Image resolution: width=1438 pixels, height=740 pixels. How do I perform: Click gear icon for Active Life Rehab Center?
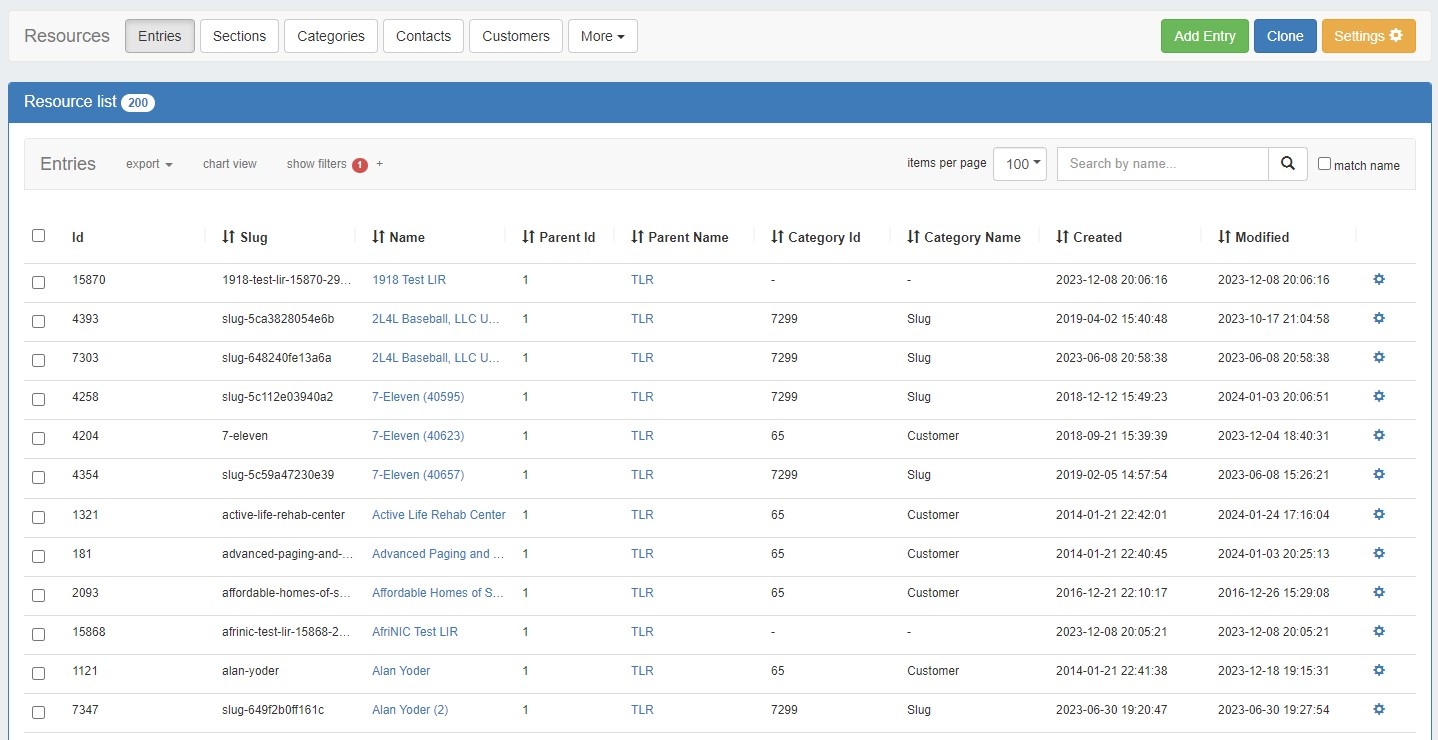click(x=1379, y=515)
